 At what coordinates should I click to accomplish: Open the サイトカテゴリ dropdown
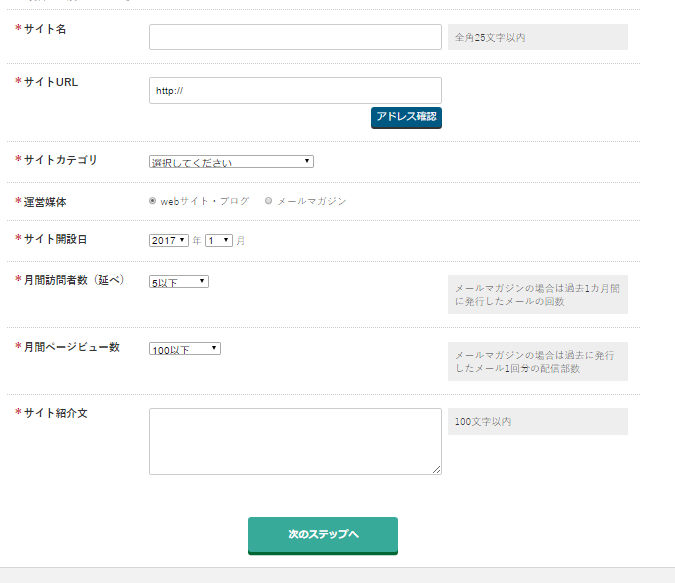coord(231,161)
